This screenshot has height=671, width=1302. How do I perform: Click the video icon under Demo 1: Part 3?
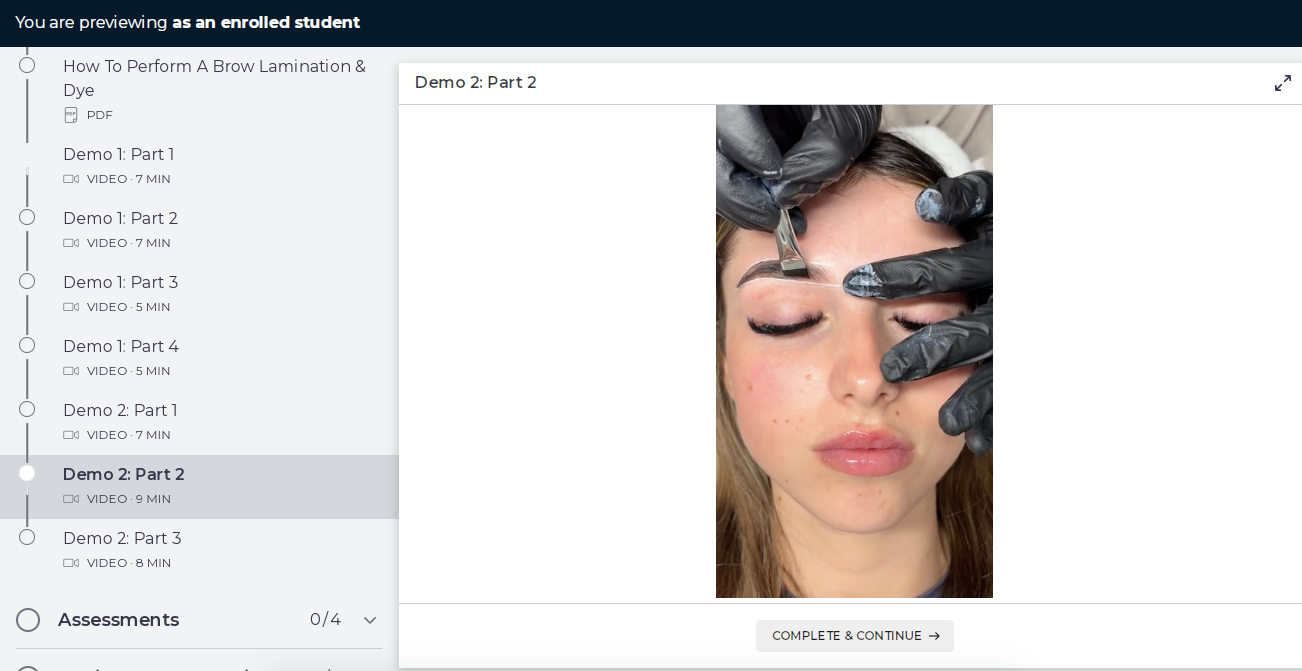[x=71, y=307]
